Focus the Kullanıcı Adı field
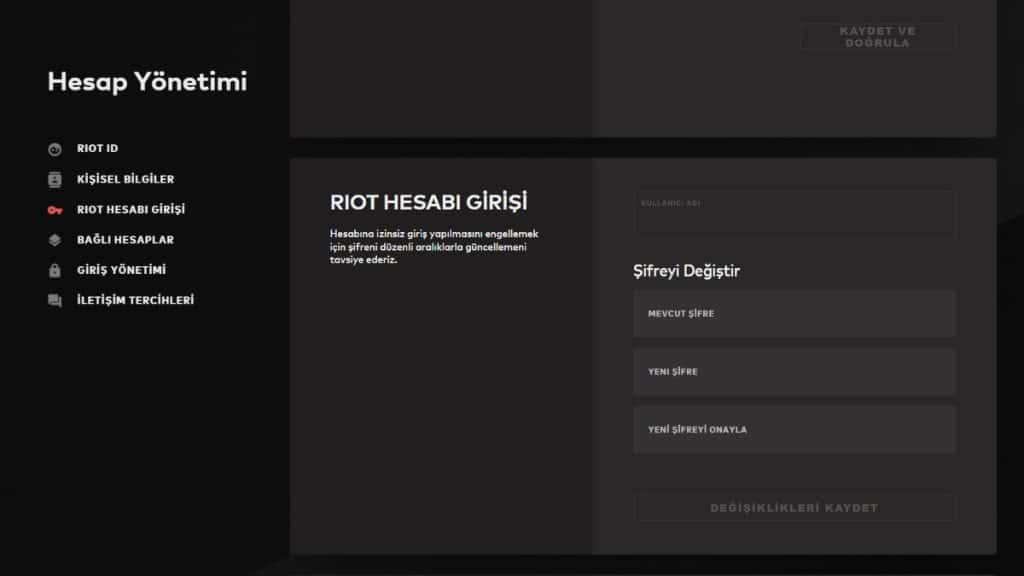The width and height of the screenshot is (1024, 576). pos(794,213)
